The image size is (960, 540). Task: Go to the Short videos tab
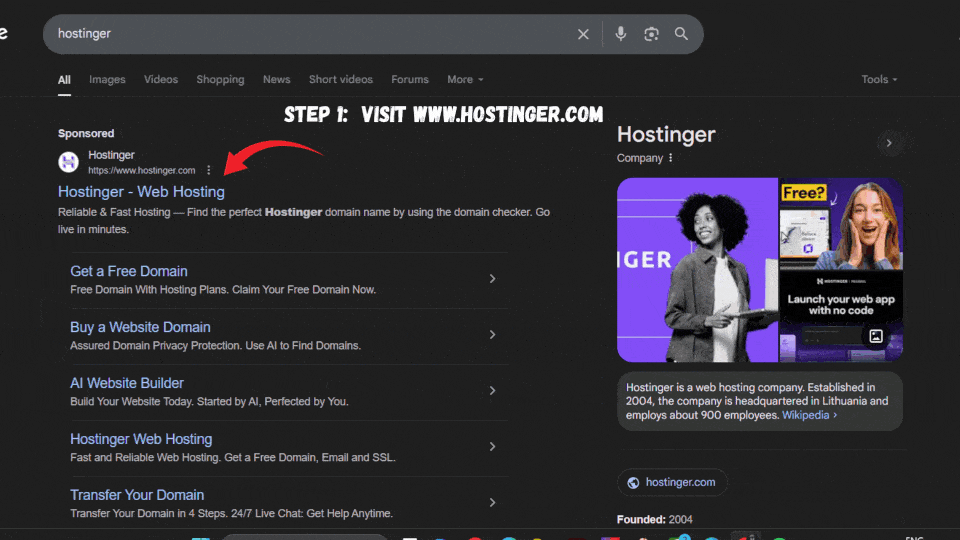[341, 80]
